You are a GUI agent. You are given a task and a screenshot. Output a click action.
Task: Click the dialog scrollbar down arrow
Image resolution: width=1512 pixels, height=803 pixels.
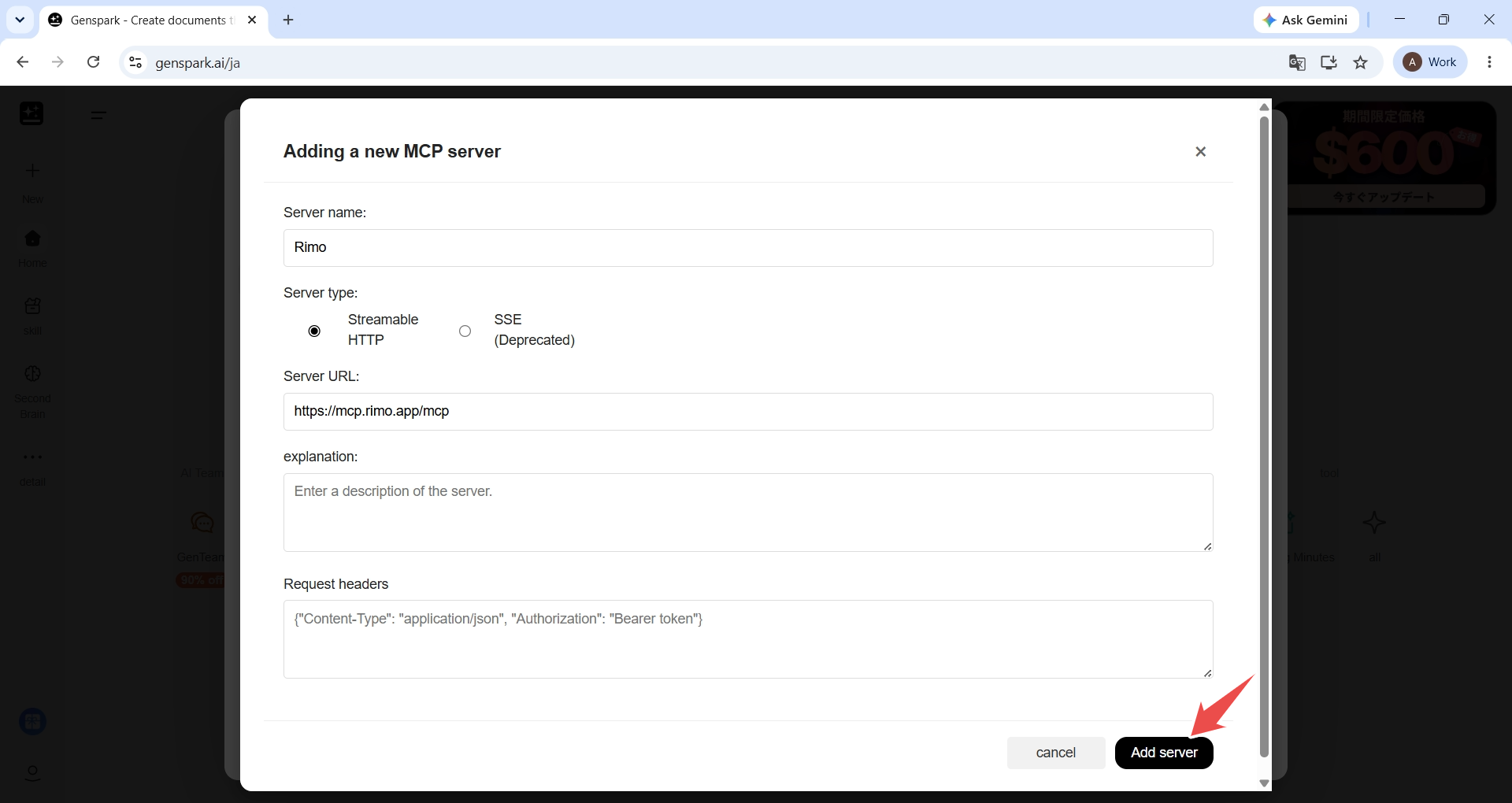coord(1264,783)
